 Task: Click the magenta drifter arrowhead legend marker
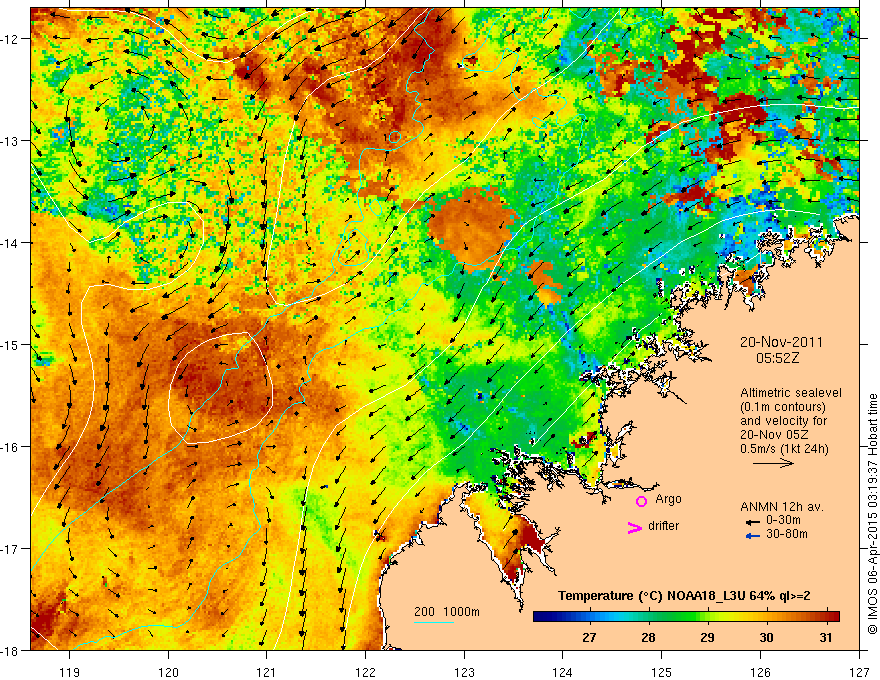click(x=635, y=527)
